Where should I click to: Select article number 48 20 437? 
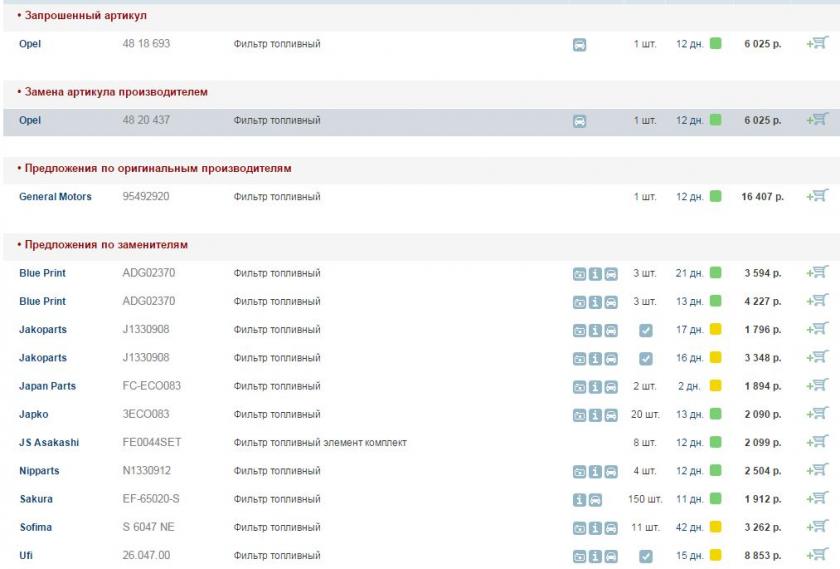point(146,120)
